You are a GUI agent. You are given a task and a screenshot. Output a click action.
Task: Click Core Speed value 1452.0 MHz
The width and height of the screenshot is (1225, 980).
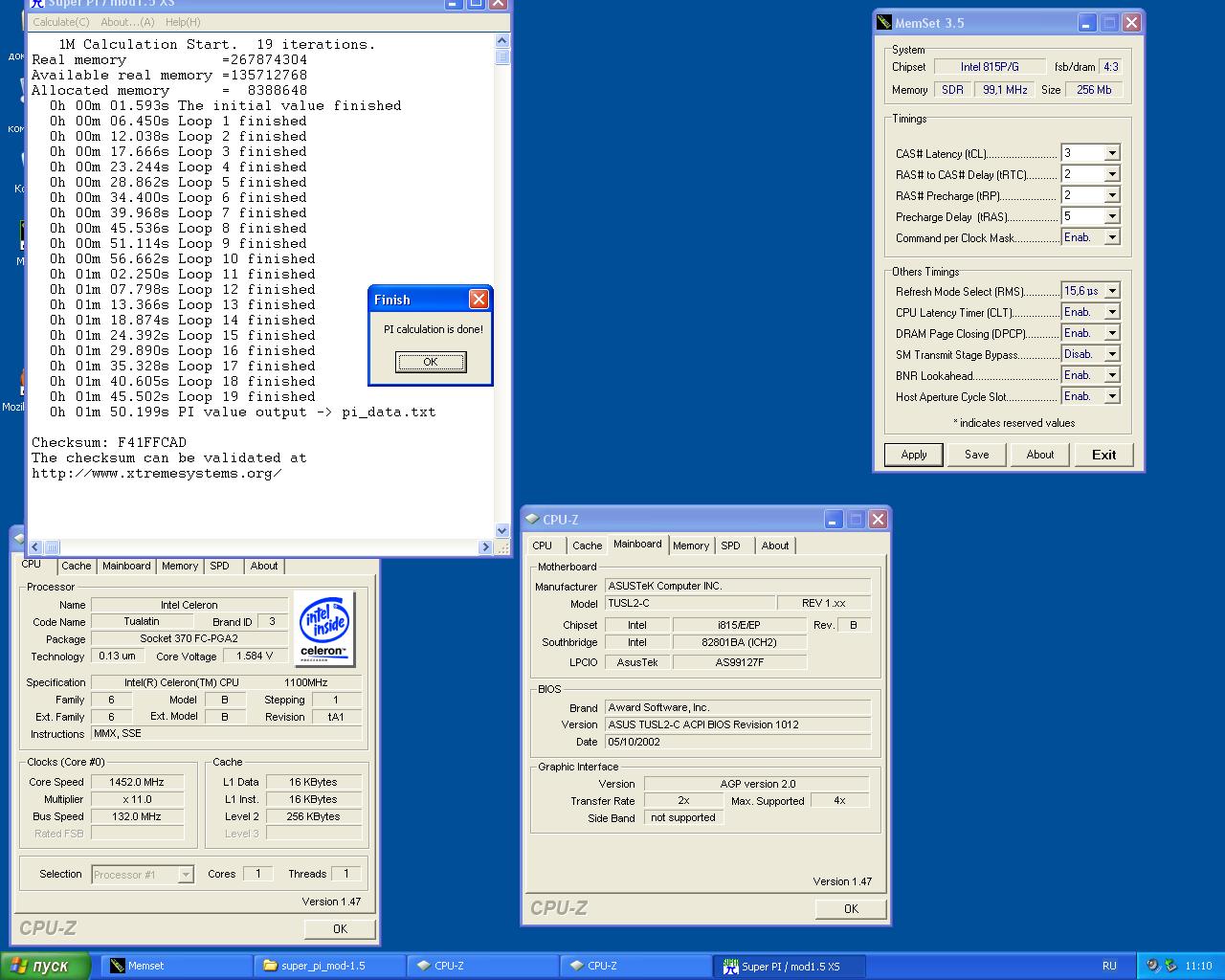coord(137,782)
